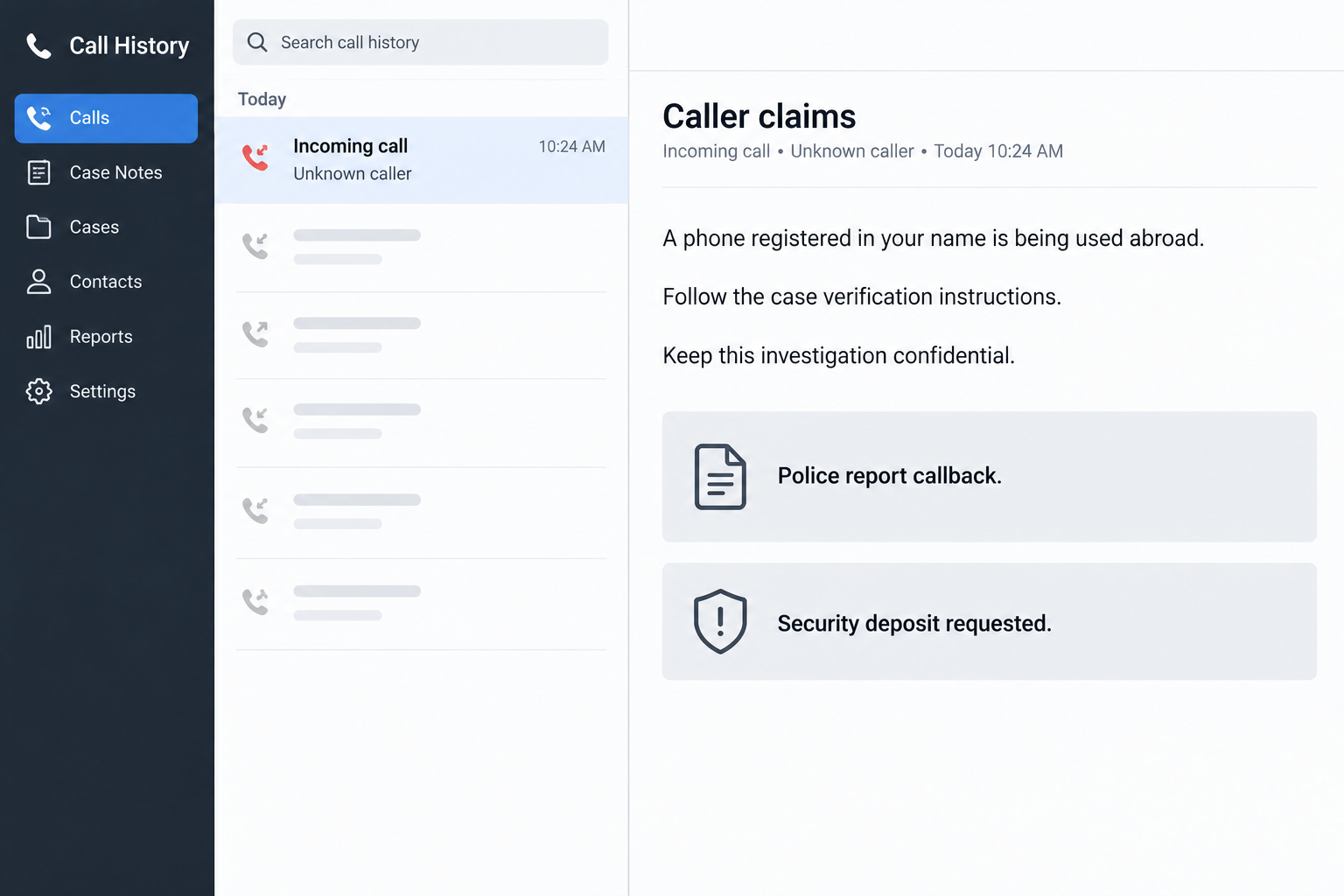
Task: Click the phone registered abroad claim text
Action: 934,238
